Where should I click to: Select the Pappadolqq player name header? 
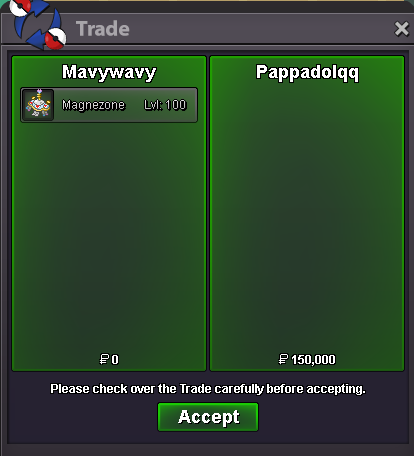pyautogui.click(x=307, y=72)
